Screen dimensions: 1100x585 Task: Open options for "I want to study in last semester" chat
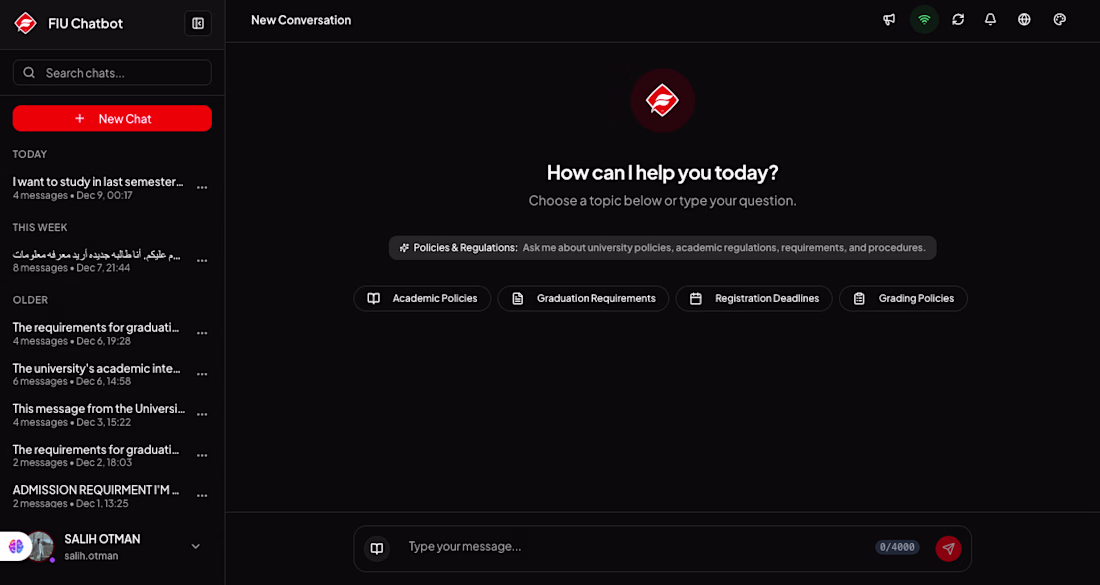202,188
